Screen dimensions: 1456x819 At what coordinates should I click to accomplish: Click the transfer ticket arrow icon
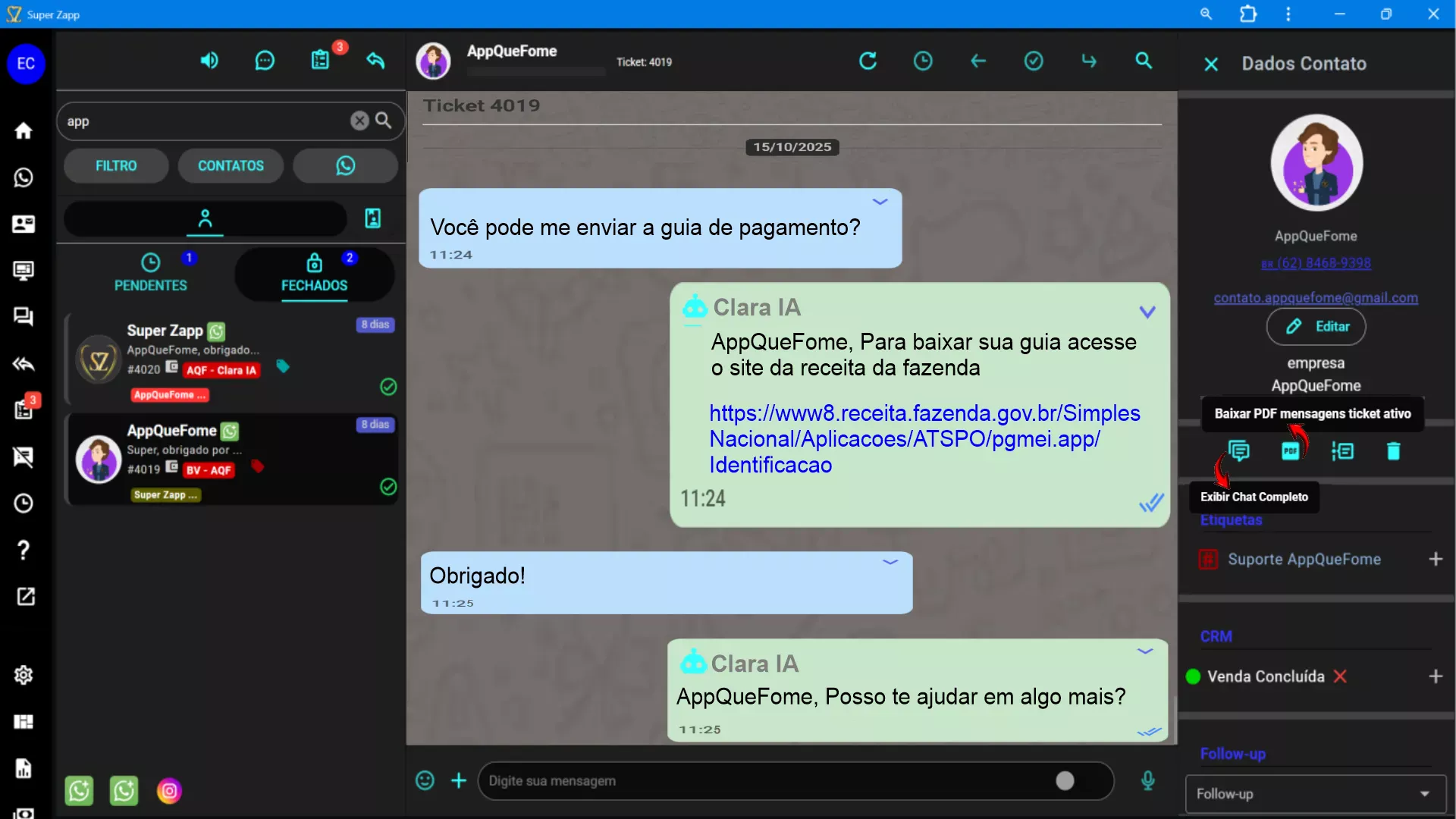tap(1089, 61)
